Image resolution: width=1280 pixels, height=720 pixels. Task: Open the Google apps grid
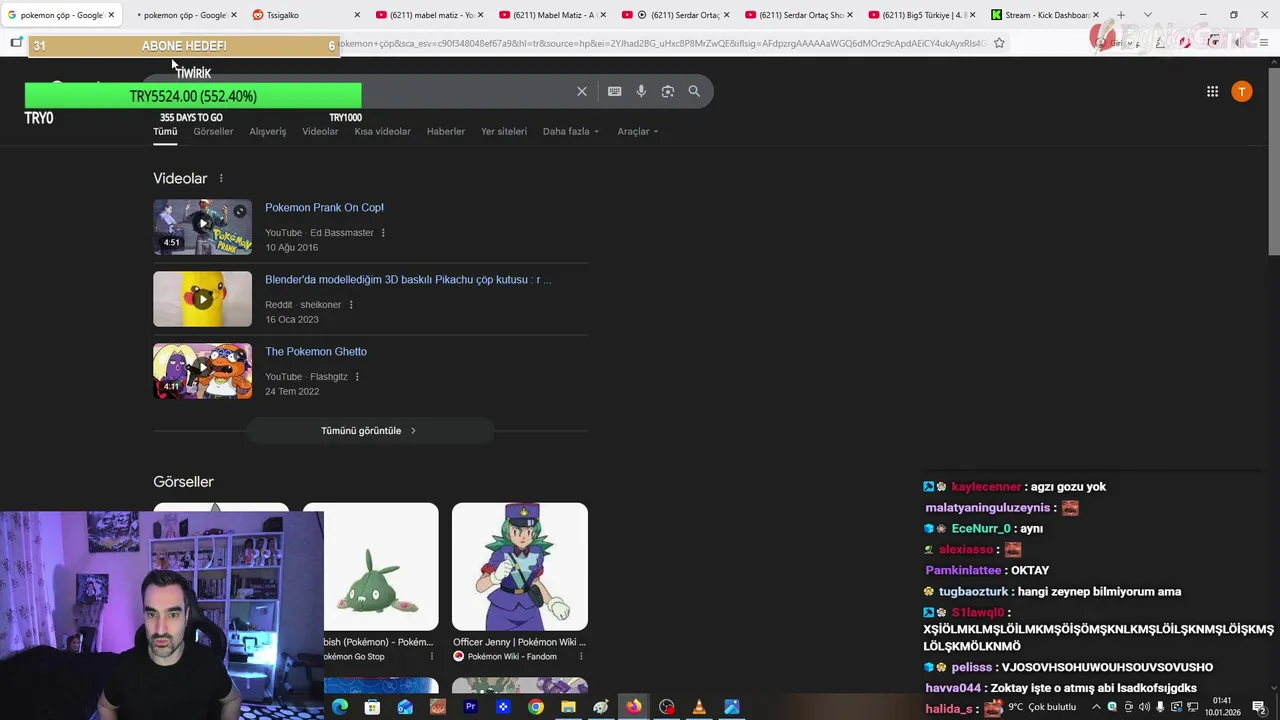click(x=1212, y=91)
